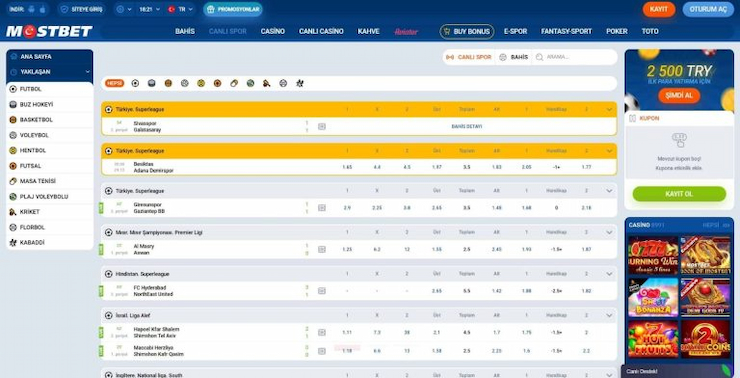Click the Apple download icon next to INDIR
Image resolution: width=740 pixels, height=378 pixels.
coord(42,9)
